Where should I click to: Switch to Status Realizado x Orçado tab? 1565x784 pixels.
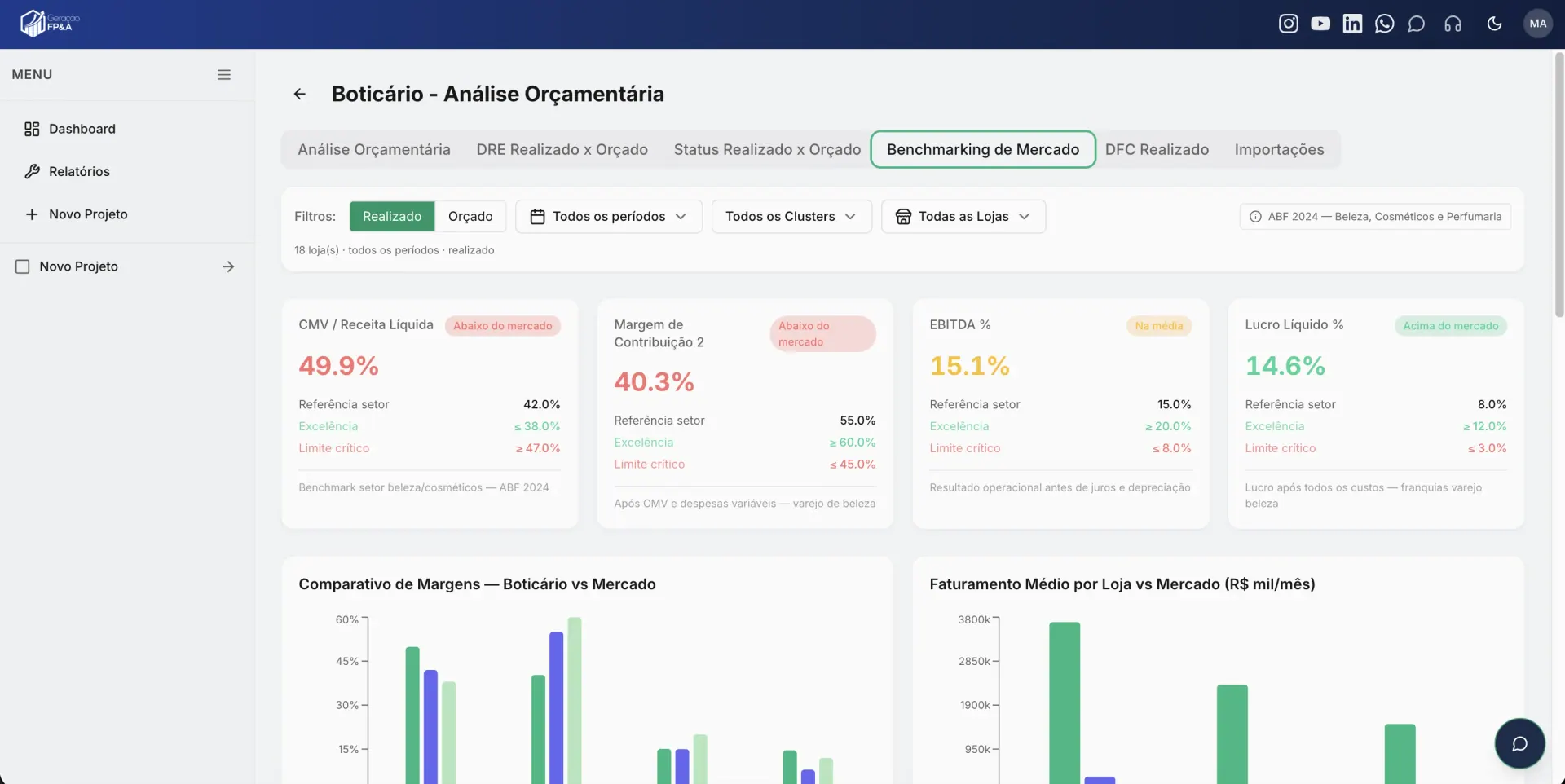(767, 150)
